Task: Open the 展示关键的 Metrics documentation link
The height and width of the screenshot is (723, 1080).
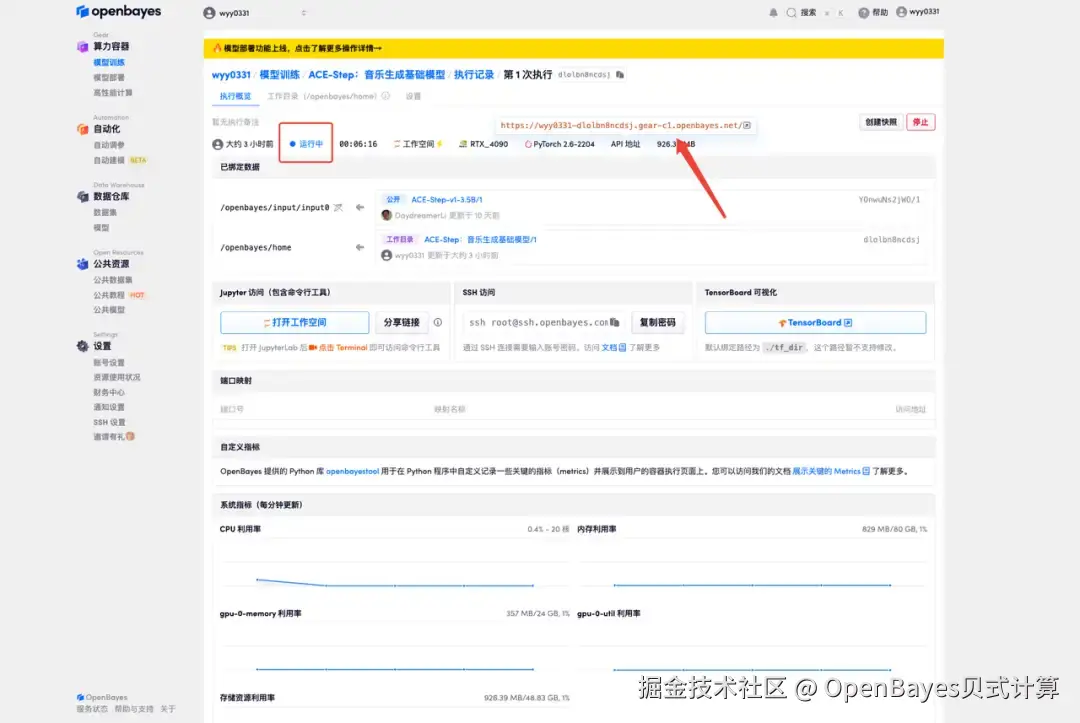Action: click(x=831, y=471)
